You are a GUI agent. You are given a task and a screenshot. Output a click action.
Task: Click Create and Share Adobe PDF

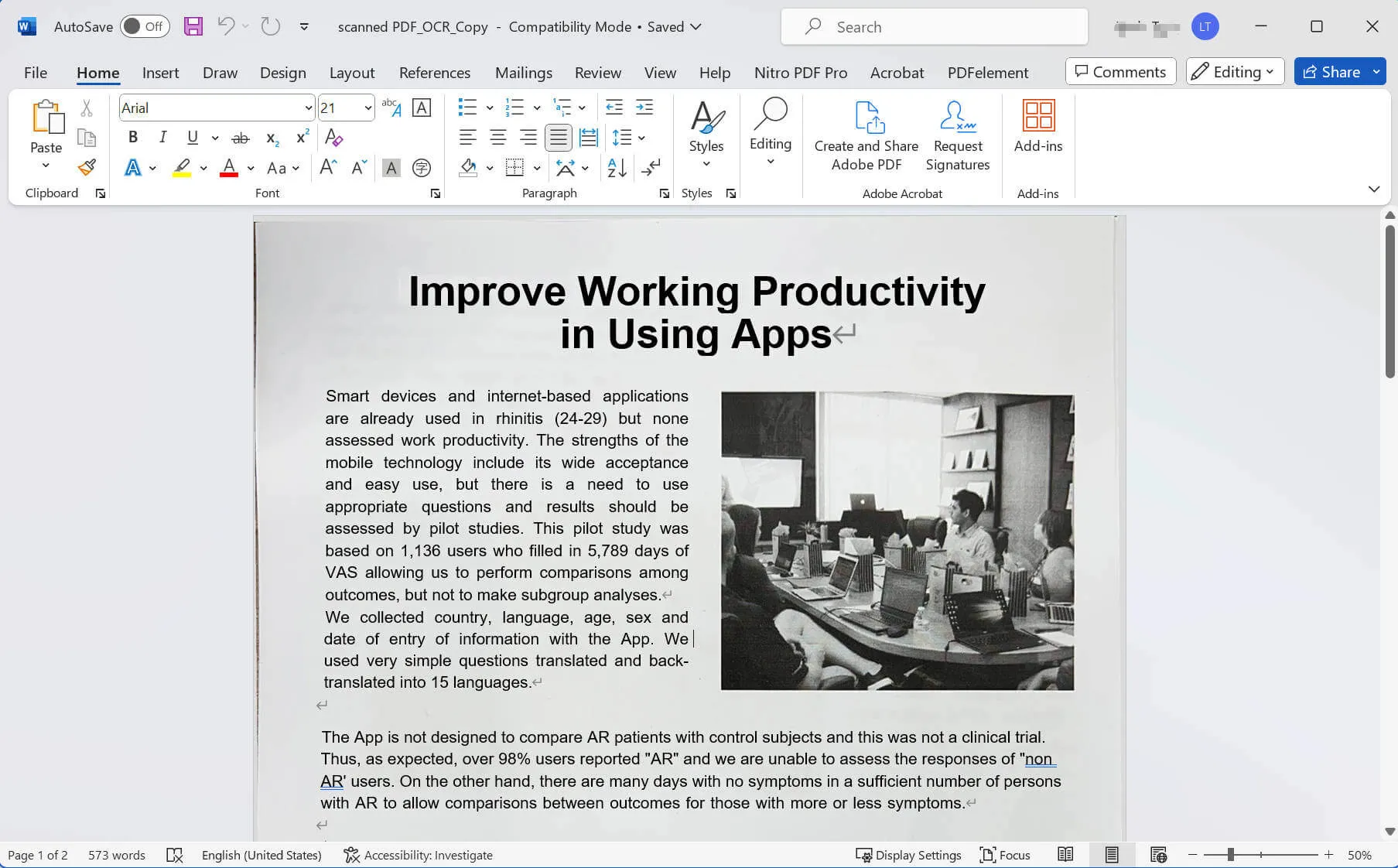tap(866, 135)
